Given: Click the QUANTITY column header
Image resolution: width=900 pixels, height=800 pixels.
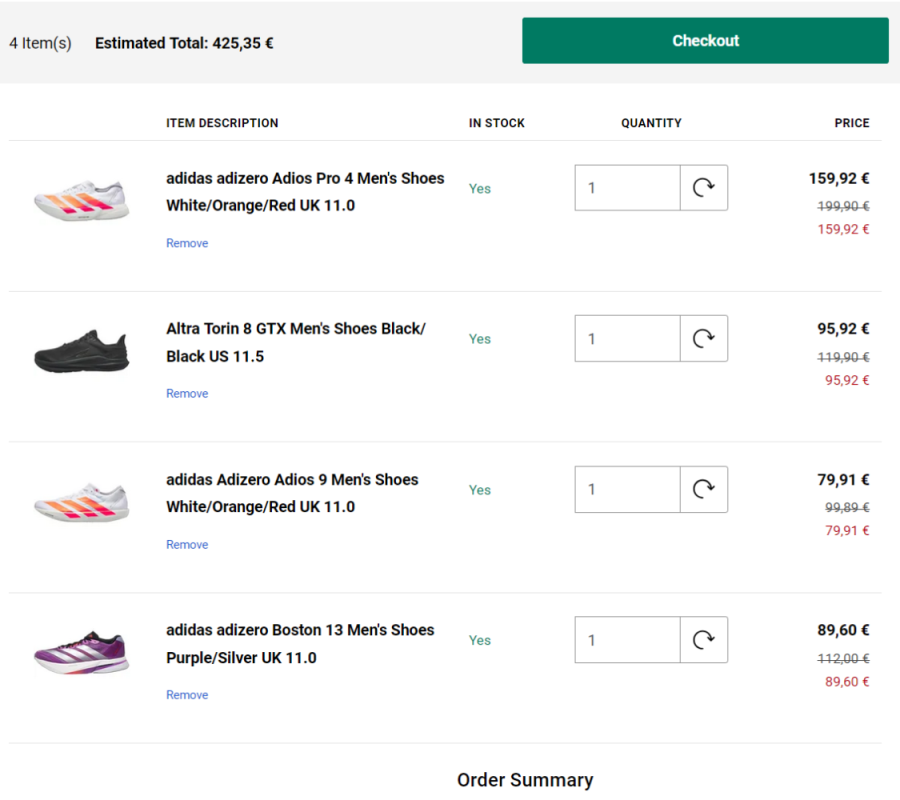Looking at the screenshot, I should click(651, 123).
